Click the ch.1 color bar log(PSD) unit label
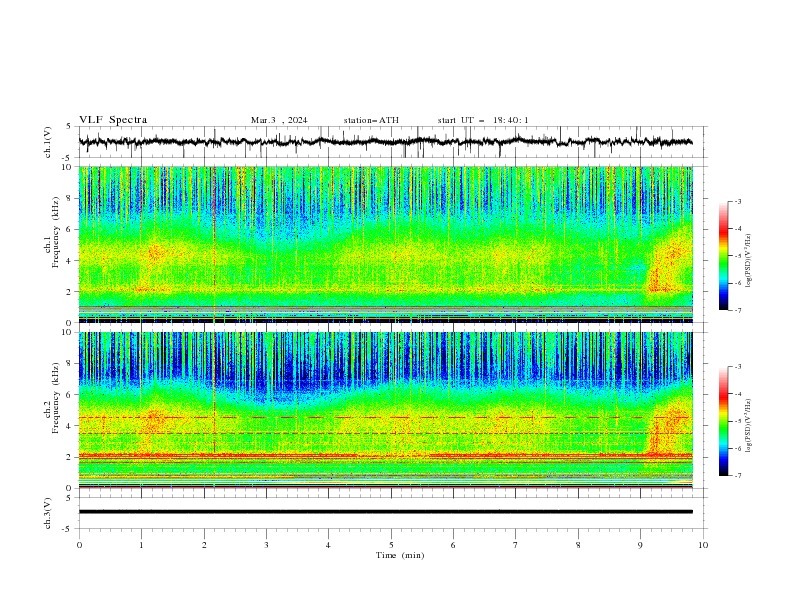This screenshot has width=792, height=612. [x=749, y=261]
